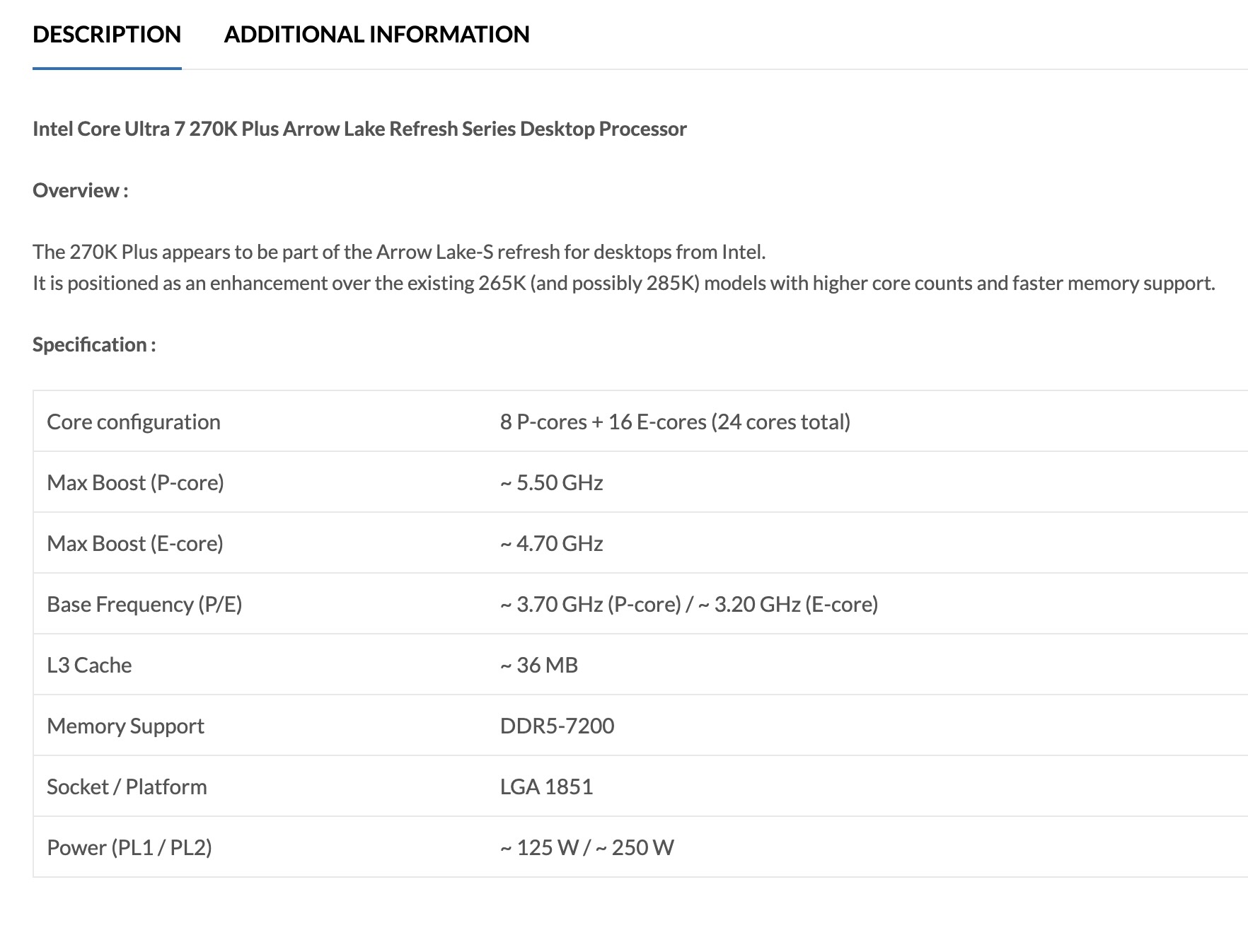The image size is (1248, 952).
Task: Click the Base Frequency (P/E) label
Action: [x=144, y=604]
